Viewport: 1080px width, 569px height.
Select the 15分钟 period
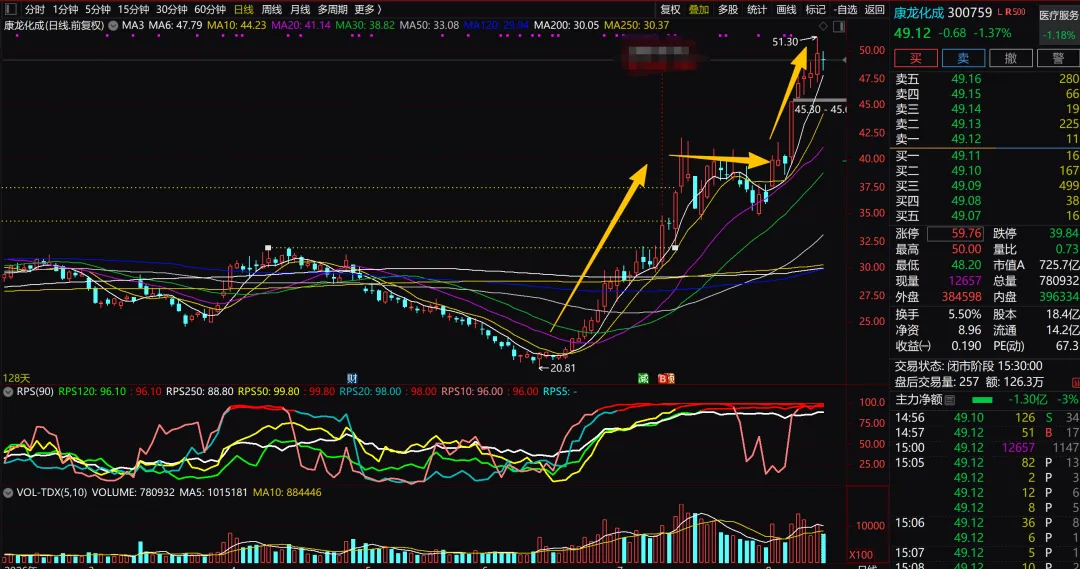(133, 10)
